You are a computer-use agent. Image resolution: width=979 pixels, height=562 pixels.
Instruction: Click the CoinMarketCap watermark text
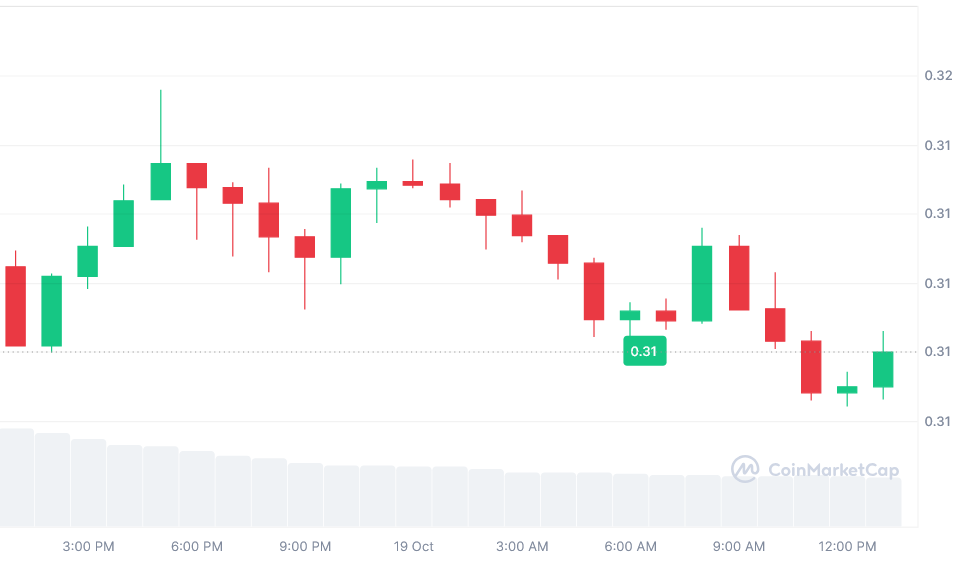click(x=833, y=470)
